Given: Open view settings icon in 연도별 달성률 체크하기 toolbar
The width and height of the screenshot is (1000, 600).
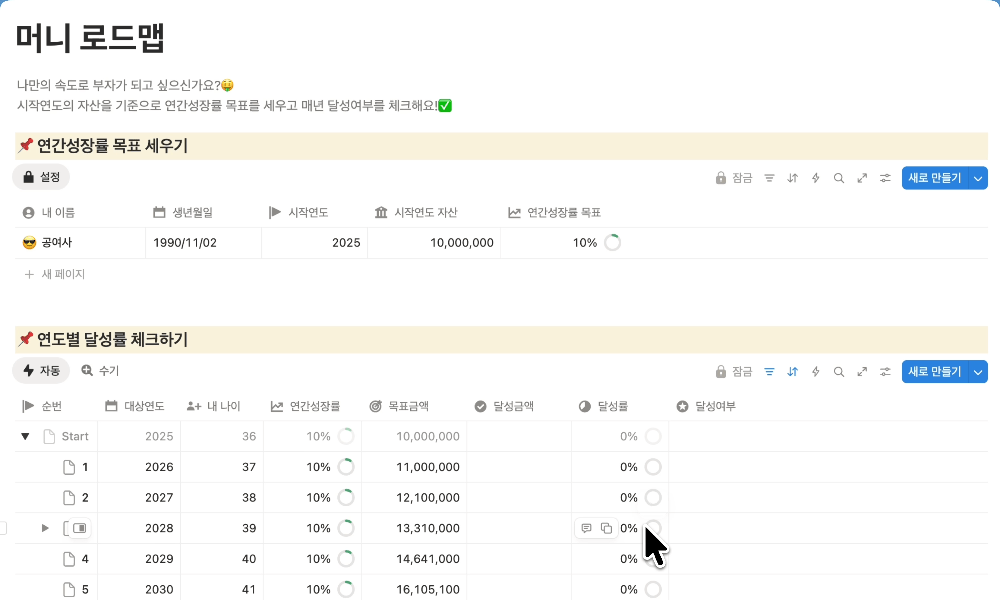Looking at the screenshot, I should (x=885, y=372).
